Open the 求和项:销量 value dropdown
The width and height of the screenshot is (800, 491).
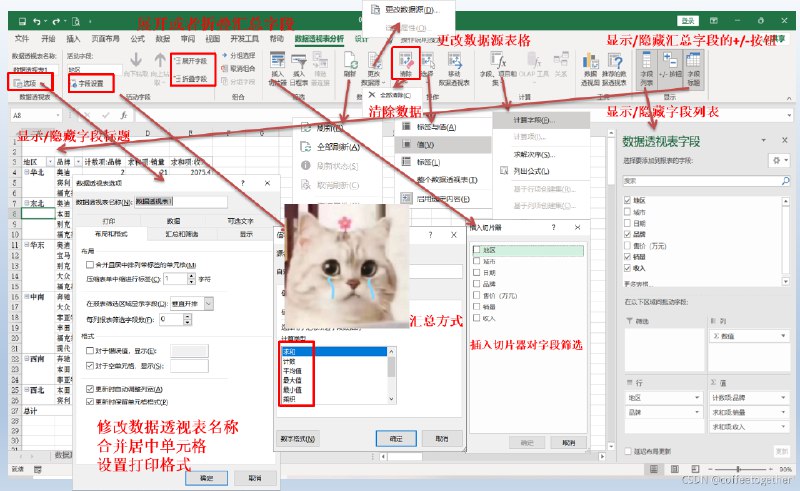pyautogui.click(x=783, y=412)
